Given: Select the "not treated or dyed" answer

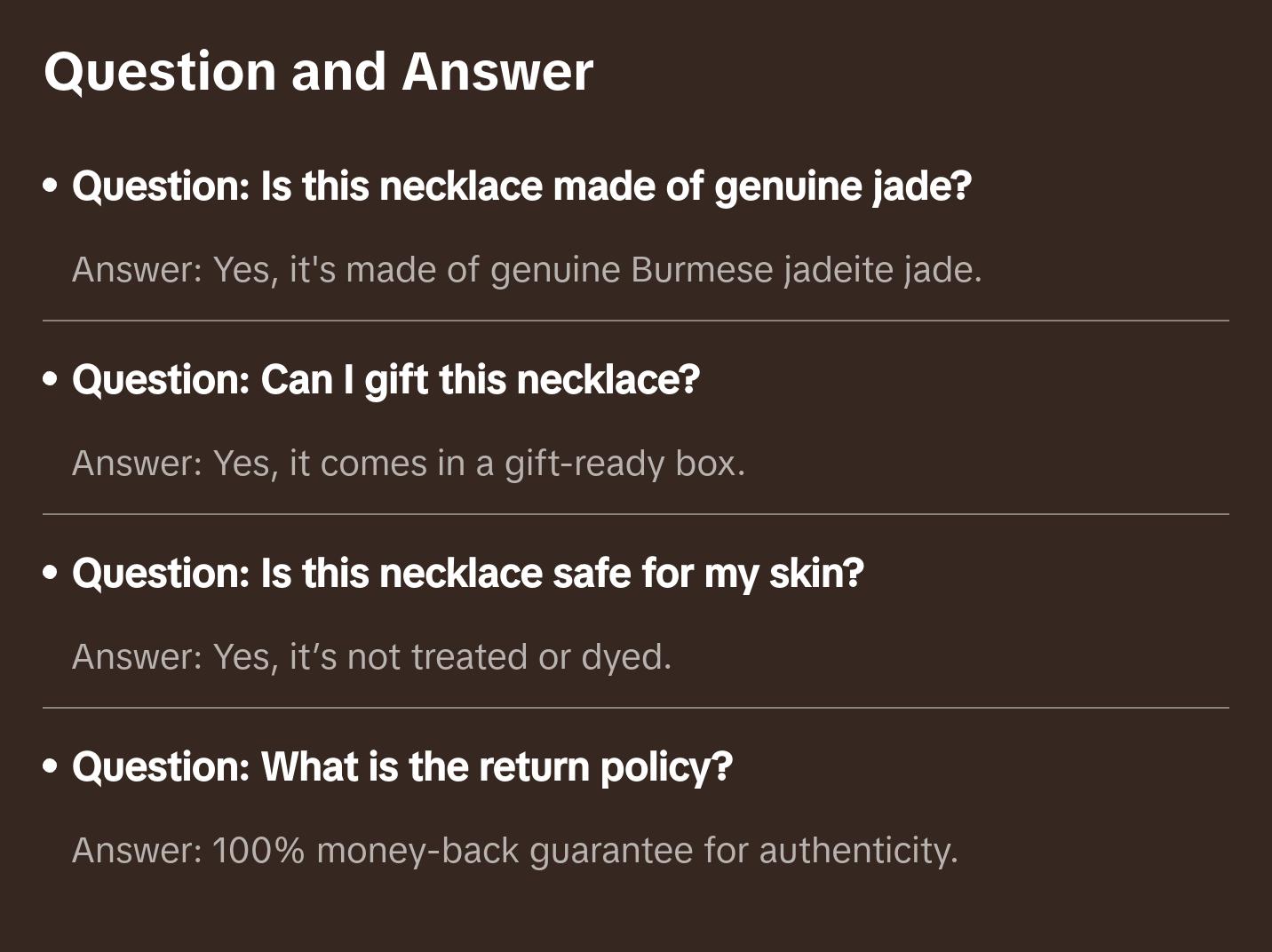Looking at the screenshot, I should (371, 656).
